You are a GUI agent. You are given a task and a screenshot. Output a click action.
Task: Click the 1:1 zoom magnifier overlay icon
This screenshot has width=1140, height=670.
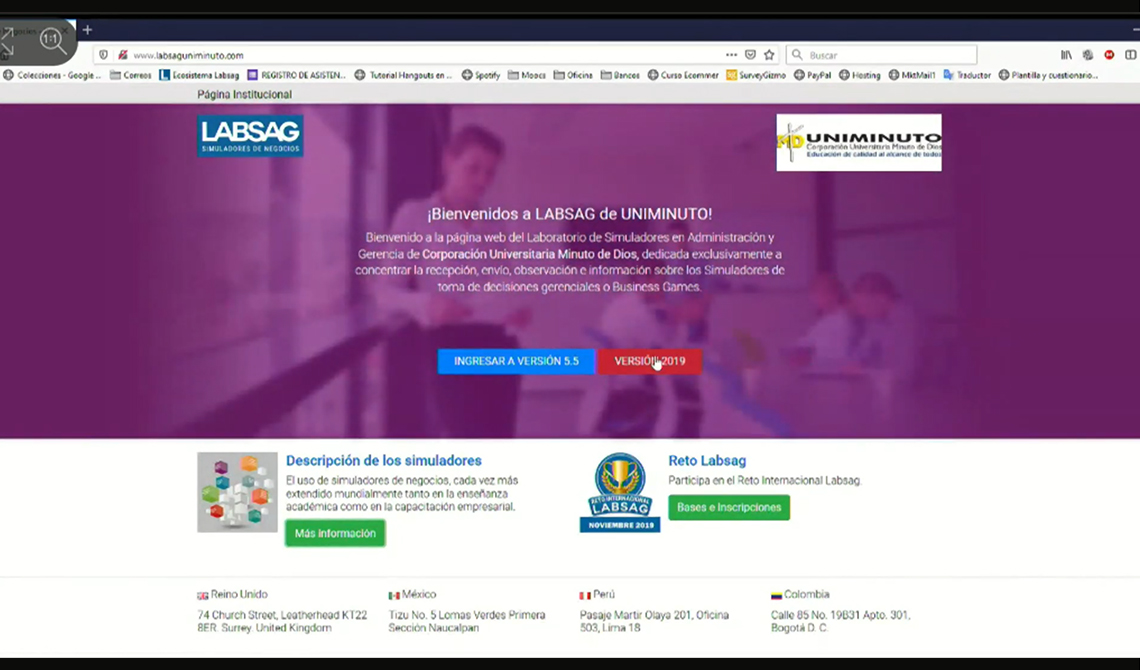click(52, 40)
